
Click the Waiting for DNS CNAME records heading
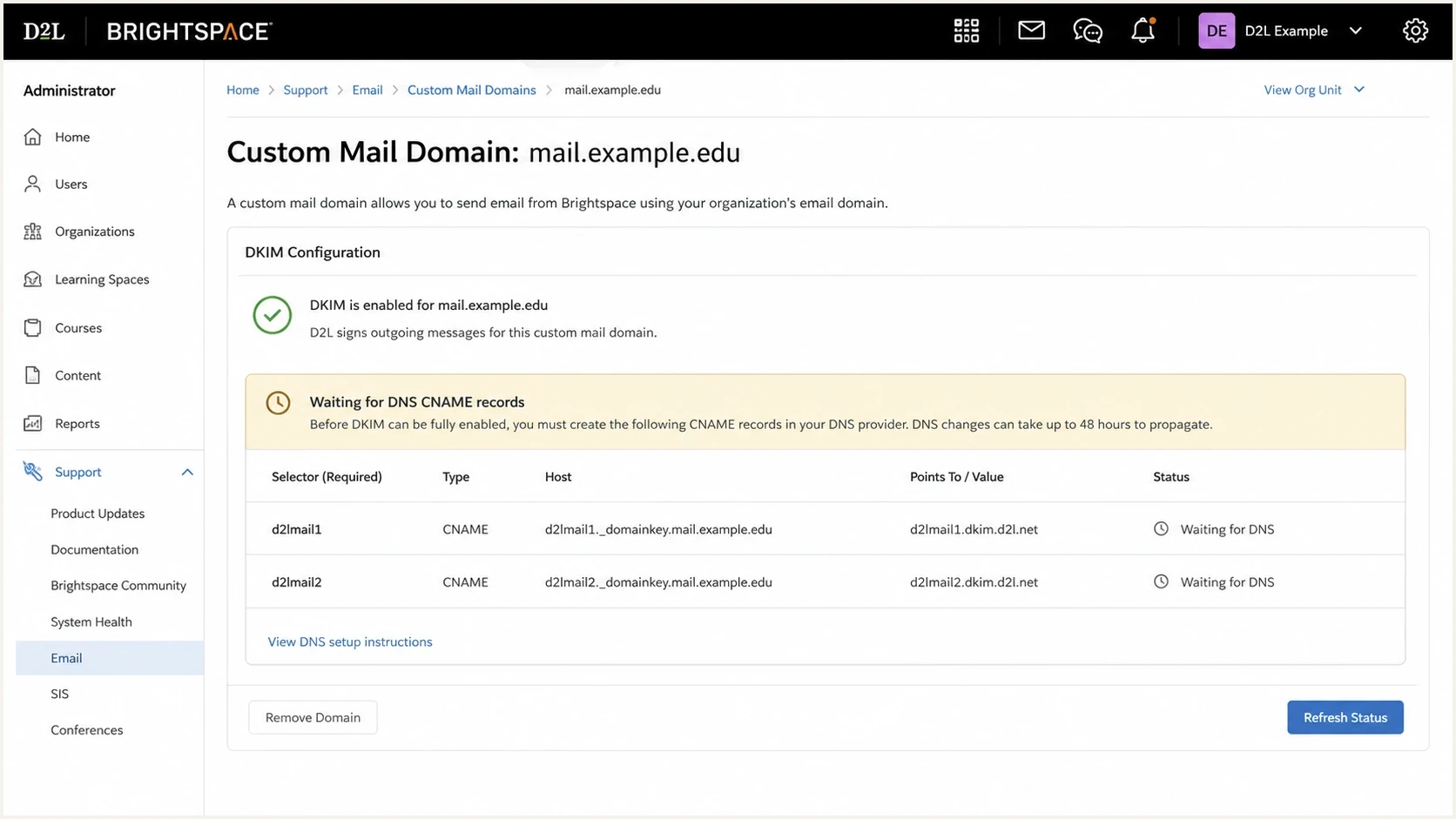(417, 402)
